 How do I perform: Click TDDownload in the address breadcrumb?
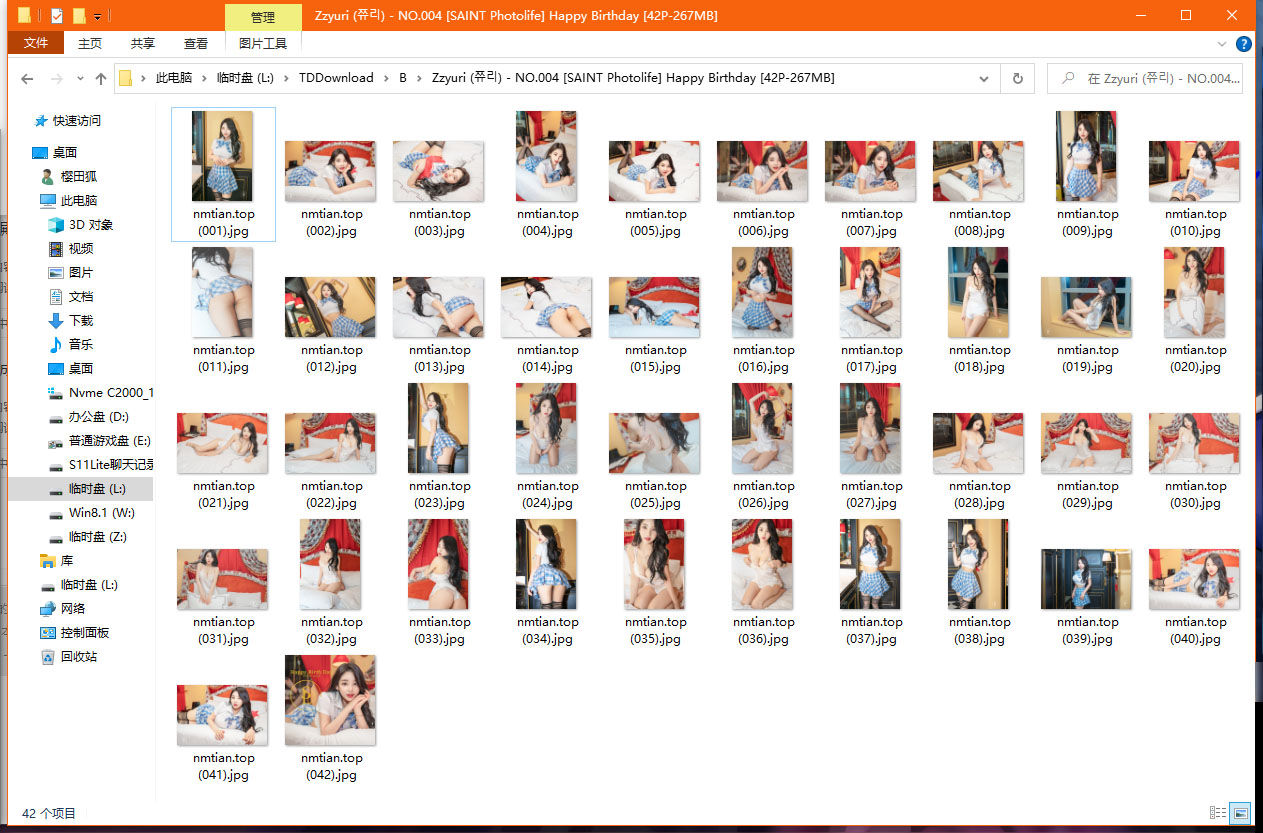[x=335, y=78]
